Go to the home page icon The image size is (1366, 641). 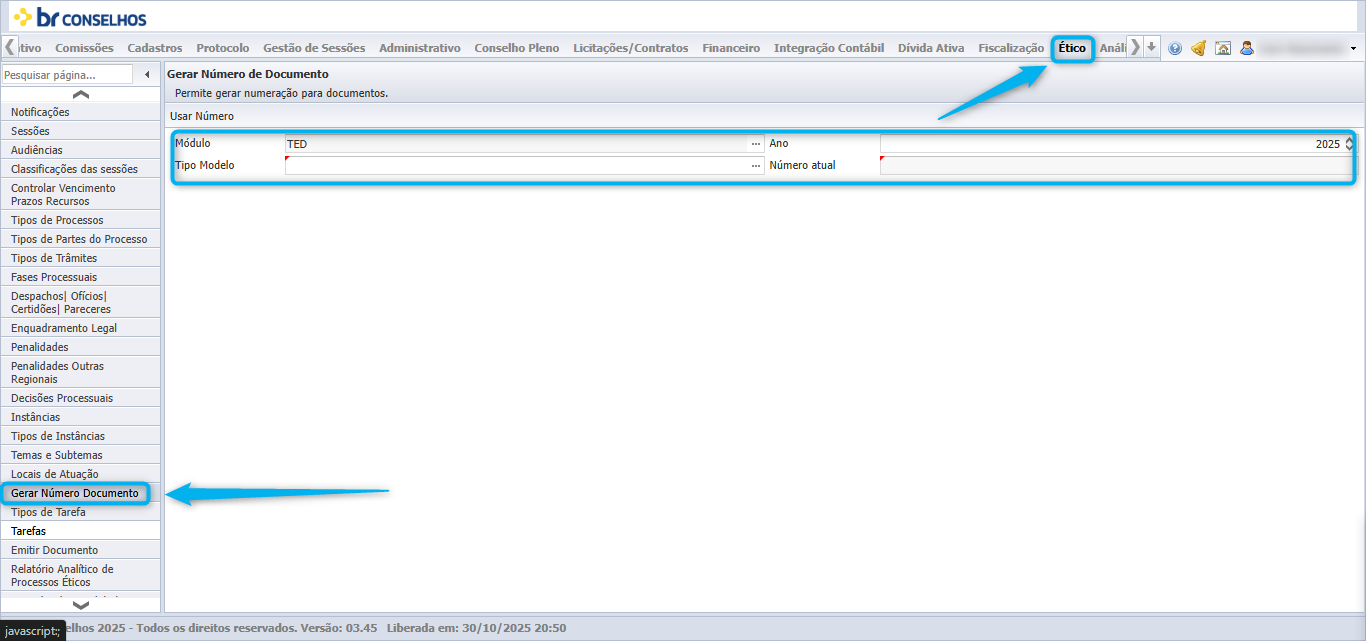coord(1223,48)
